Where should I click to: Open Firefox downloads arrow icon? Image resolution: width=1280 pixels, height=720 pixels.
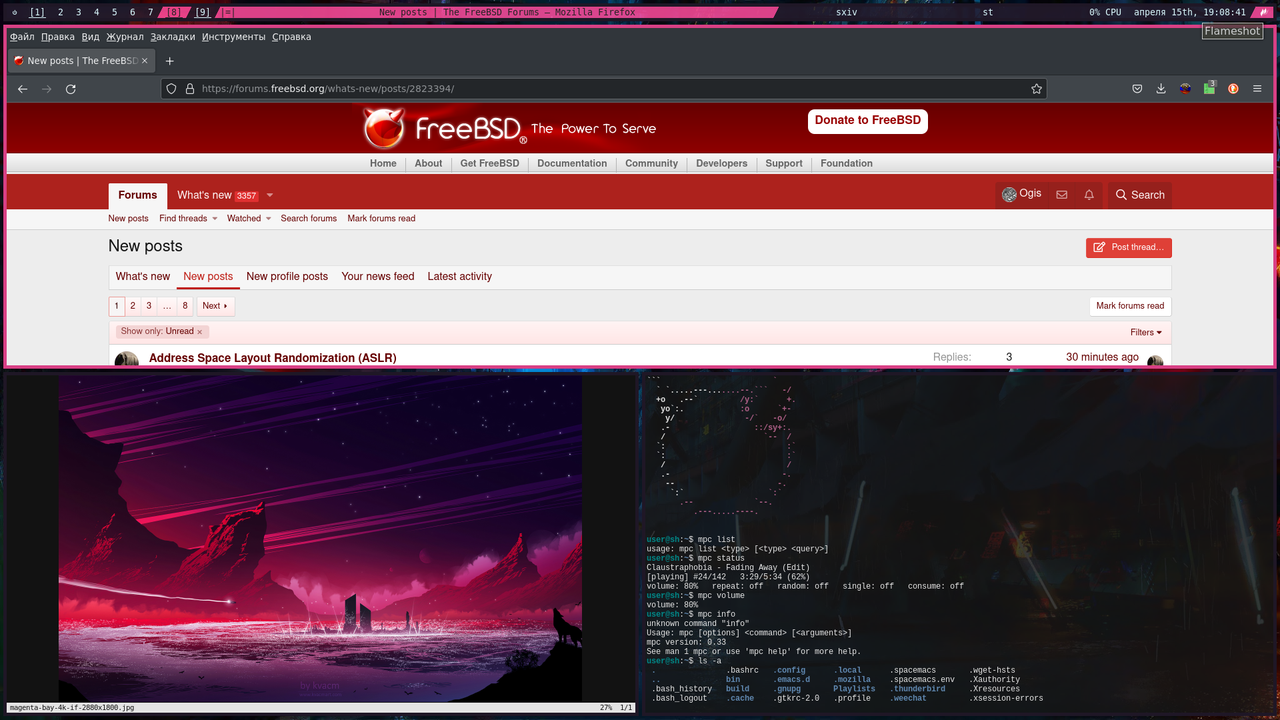(1161, 89)
